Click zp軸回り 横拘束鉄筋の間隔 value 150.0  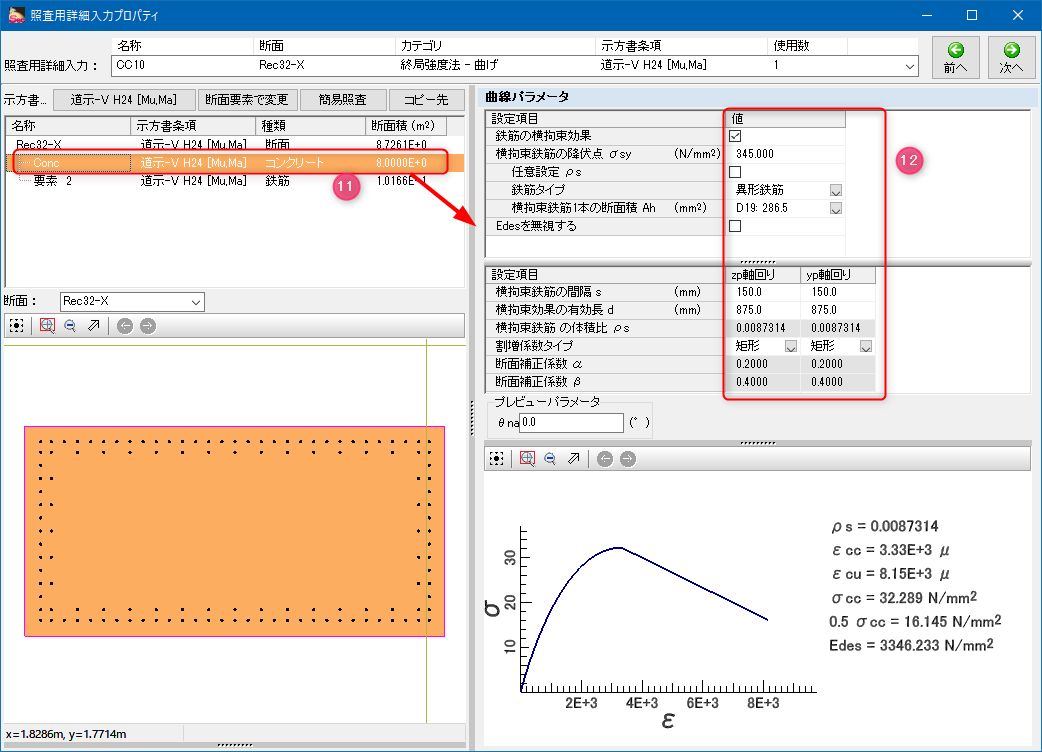pyautogui.click(x=762, y=292)
